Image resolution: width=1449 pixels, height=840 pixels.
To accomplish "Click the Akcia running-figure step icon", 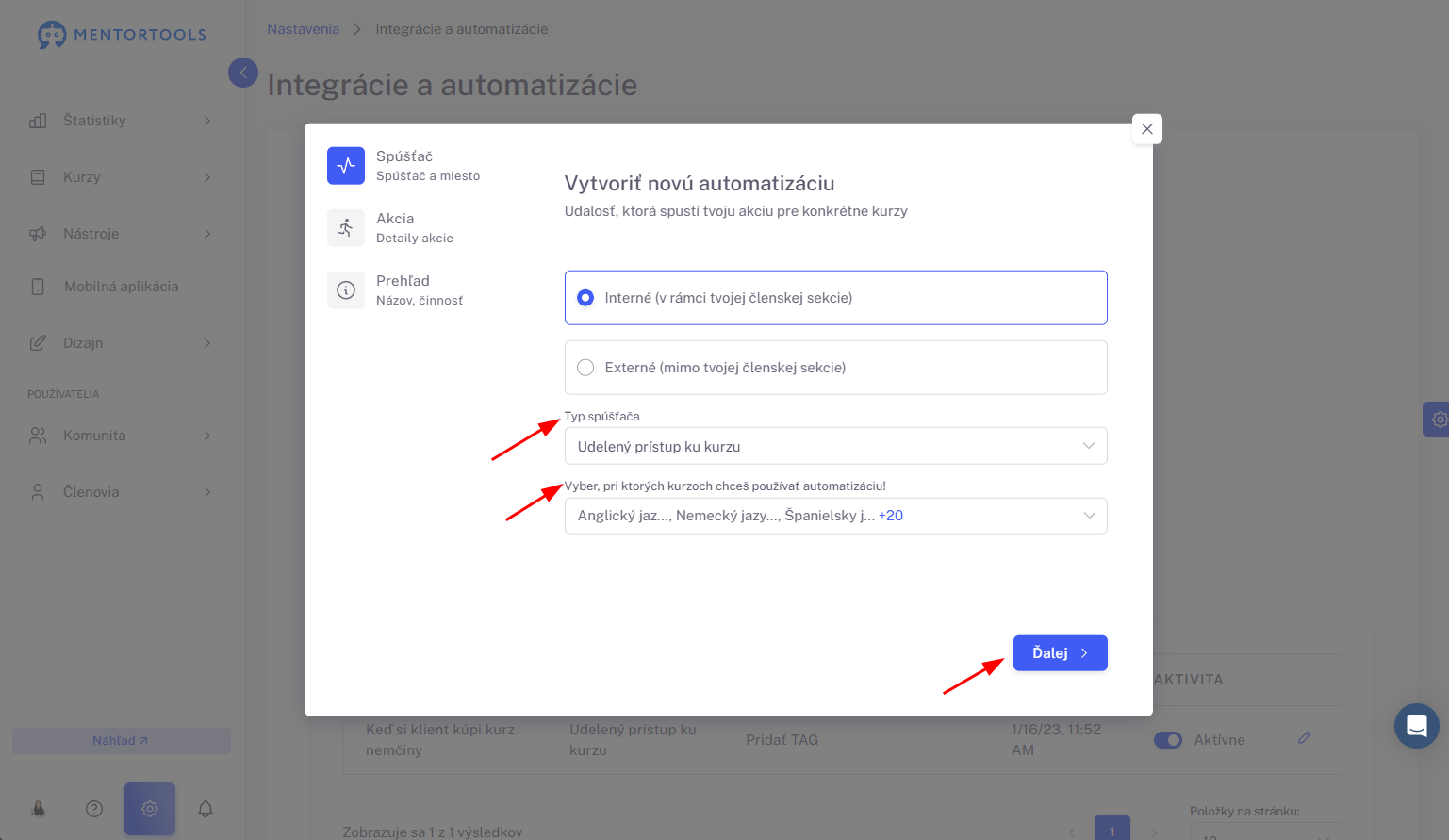I will click(346, 228).
